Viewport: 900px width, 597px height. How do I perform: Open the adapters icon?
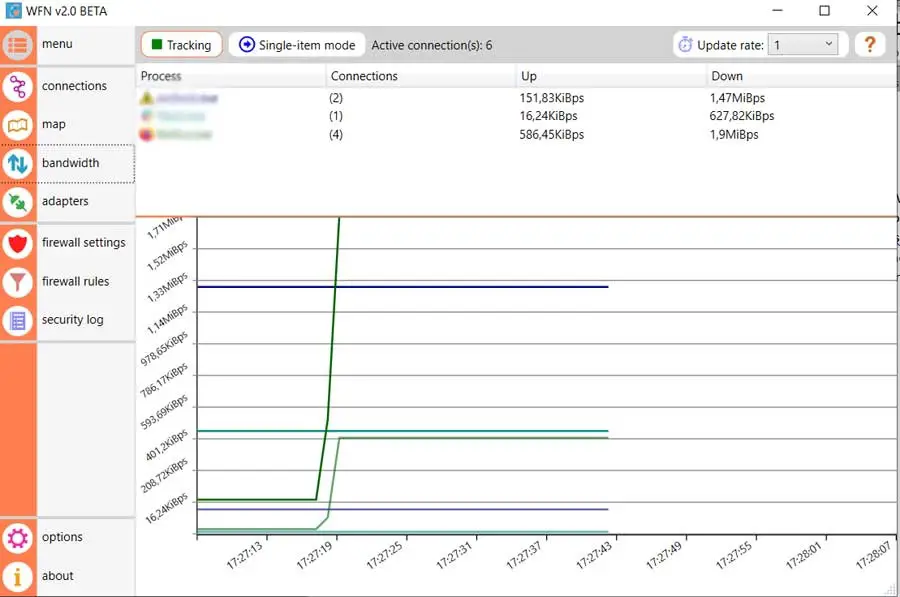click(17, 202)
